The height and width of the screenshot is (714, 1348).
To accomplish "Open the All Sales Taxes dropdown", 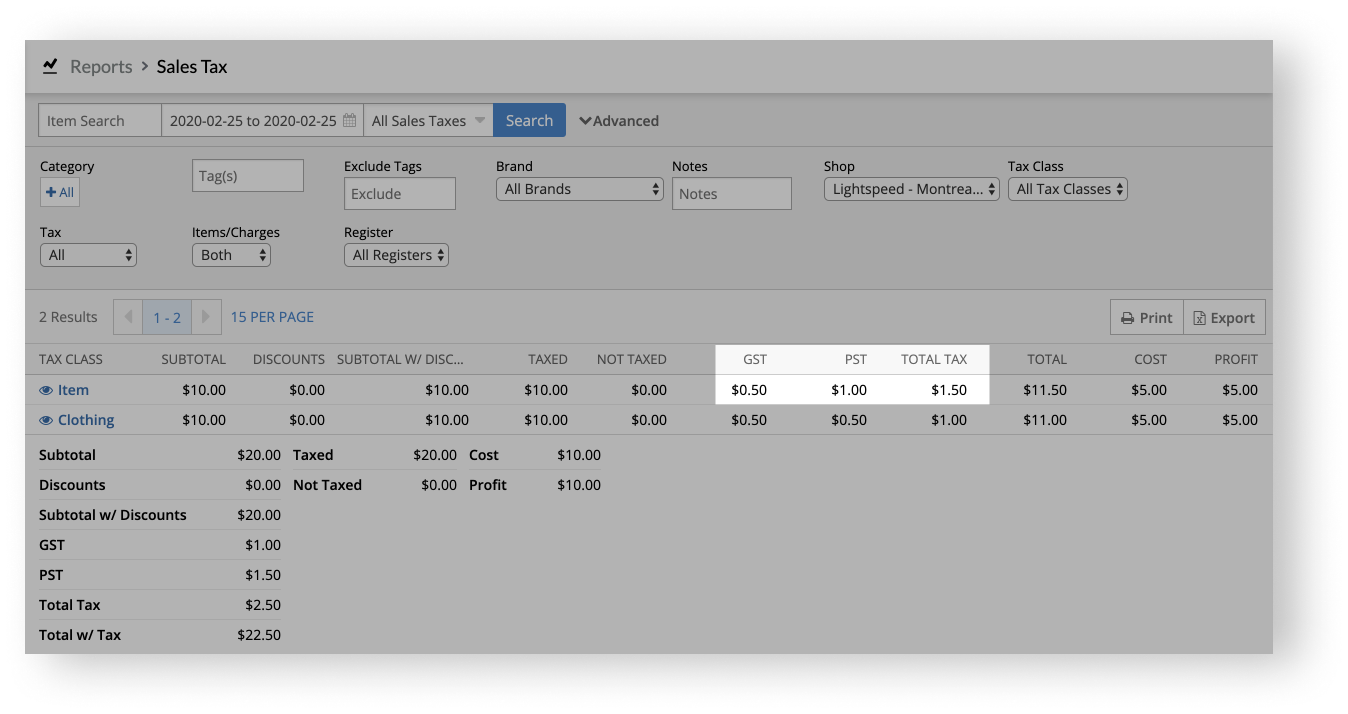I will (428, 121).
